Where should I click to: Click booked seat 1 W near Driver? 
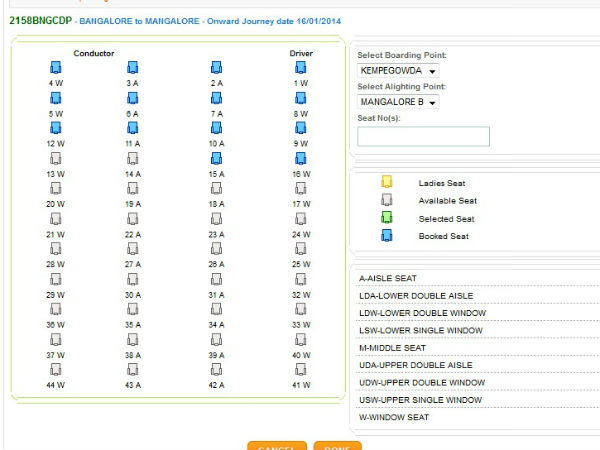301,68
